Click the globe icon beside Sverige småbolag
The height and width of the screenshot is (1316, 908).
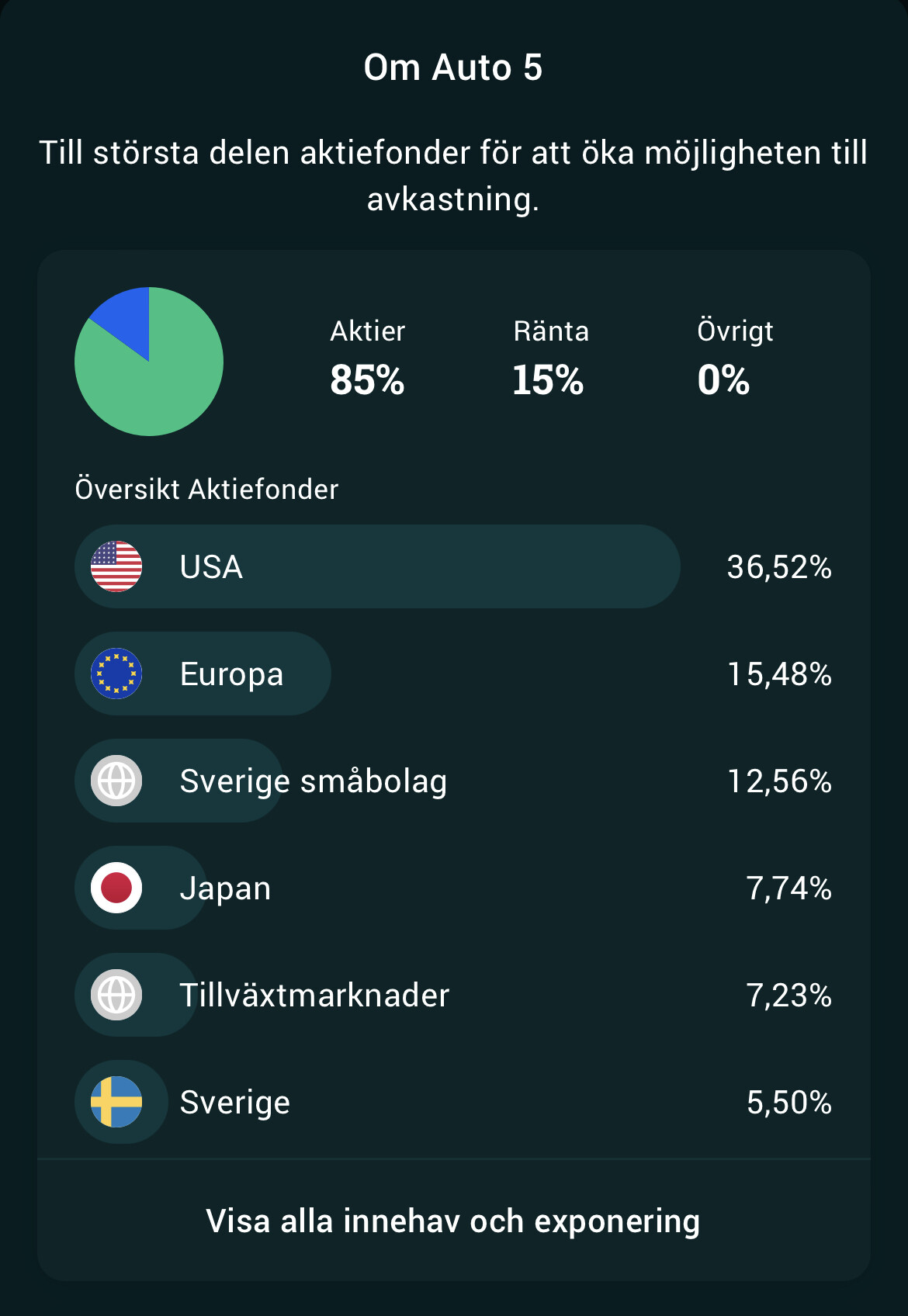[116, 781]
